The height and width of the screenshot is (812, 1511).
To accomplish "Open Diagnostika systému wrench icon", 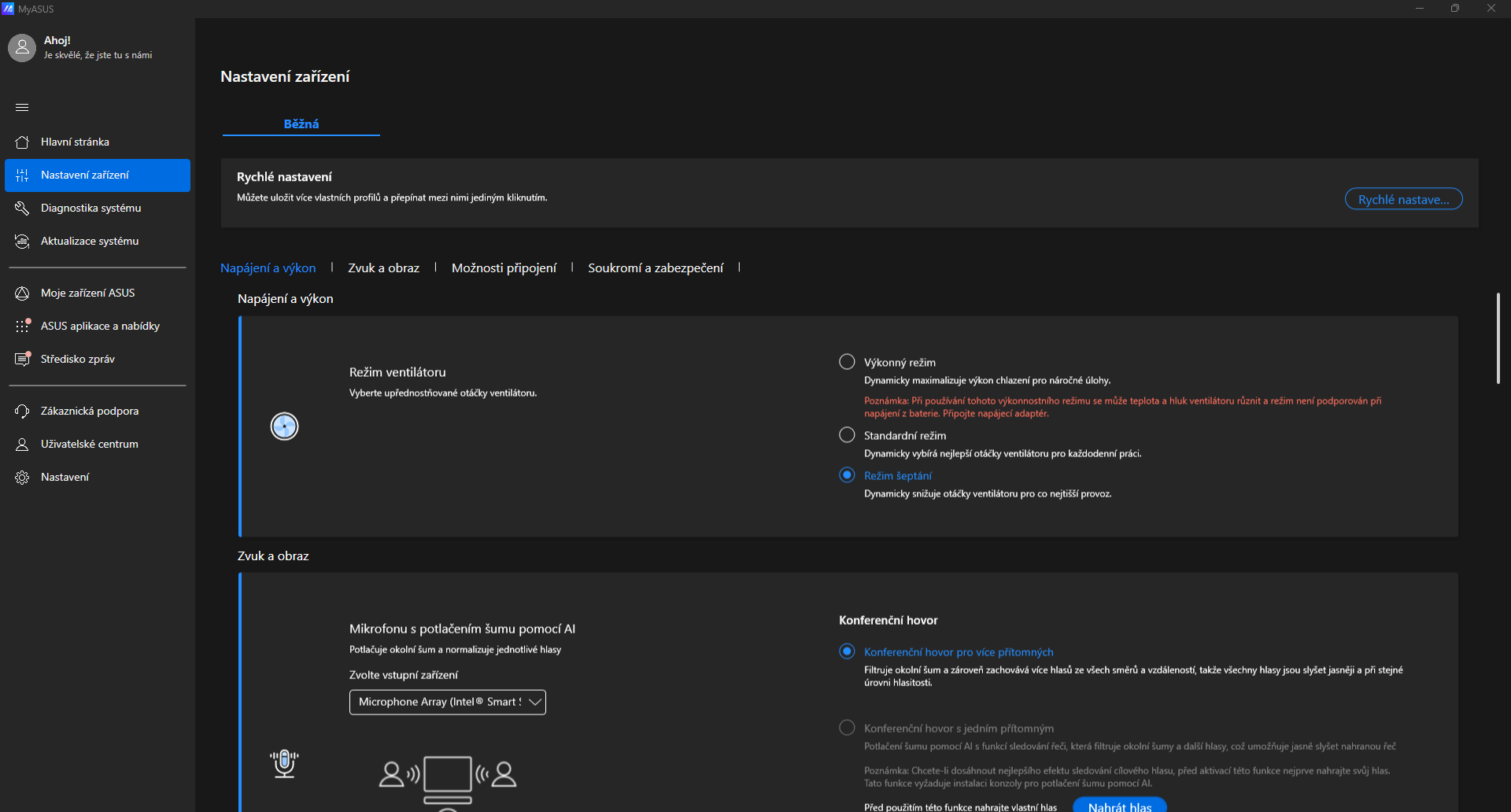I will [x=22, y=209].
